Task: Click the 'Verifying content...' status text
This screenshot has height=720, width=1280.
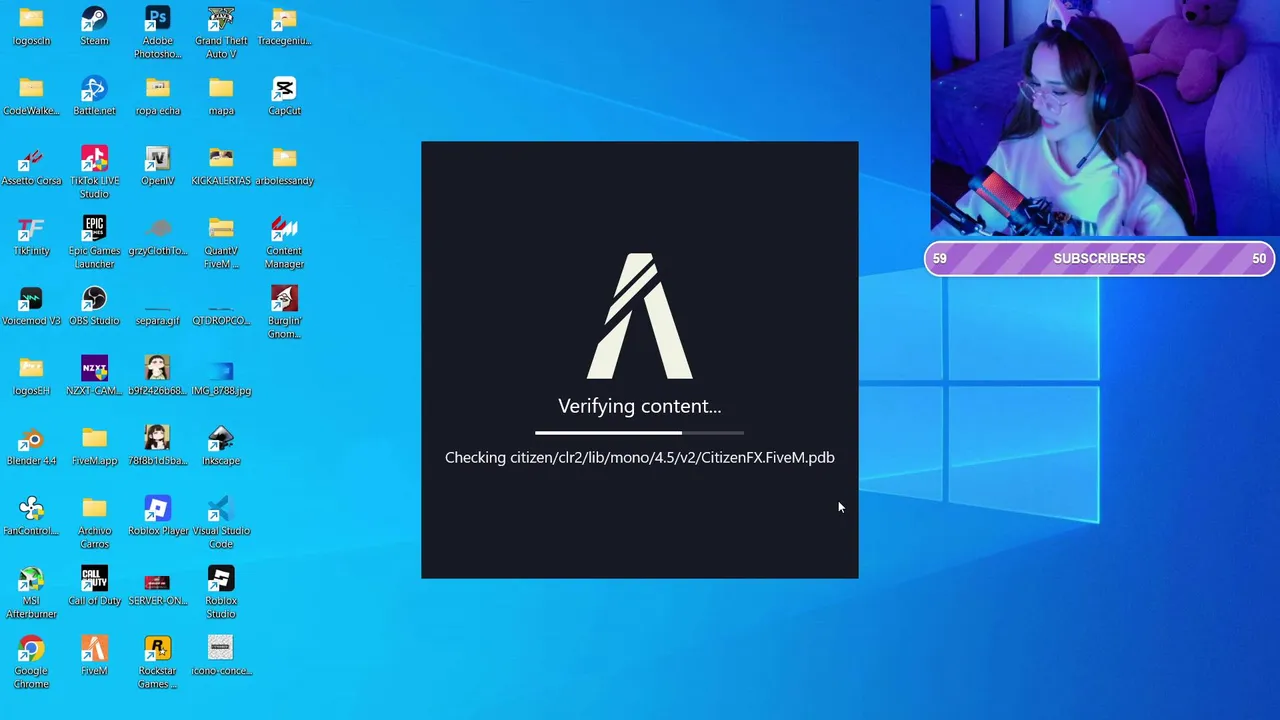Action: [x=640, y=406]
